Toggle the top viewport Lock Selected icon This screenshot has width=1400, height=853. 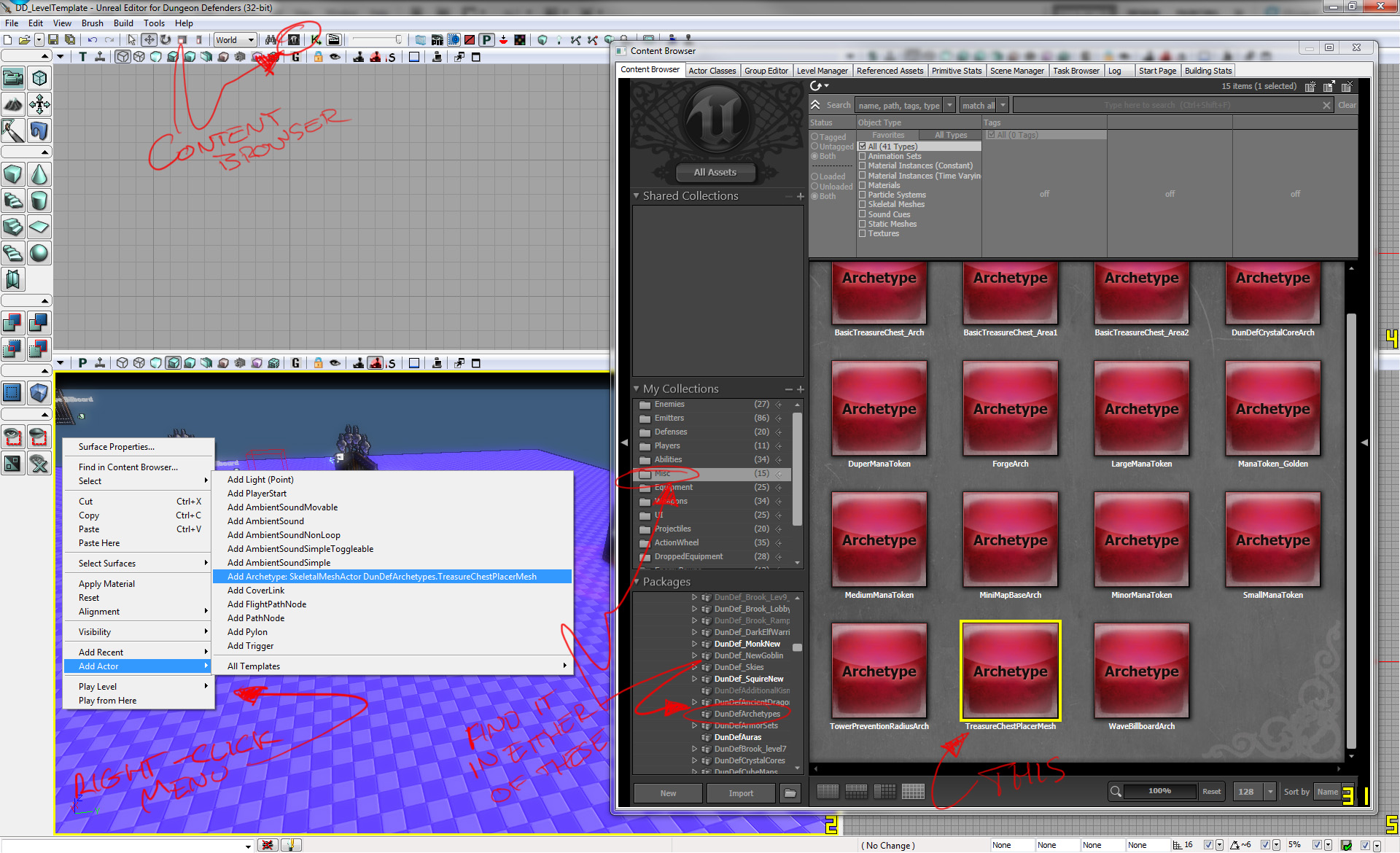tap(318, 56)
